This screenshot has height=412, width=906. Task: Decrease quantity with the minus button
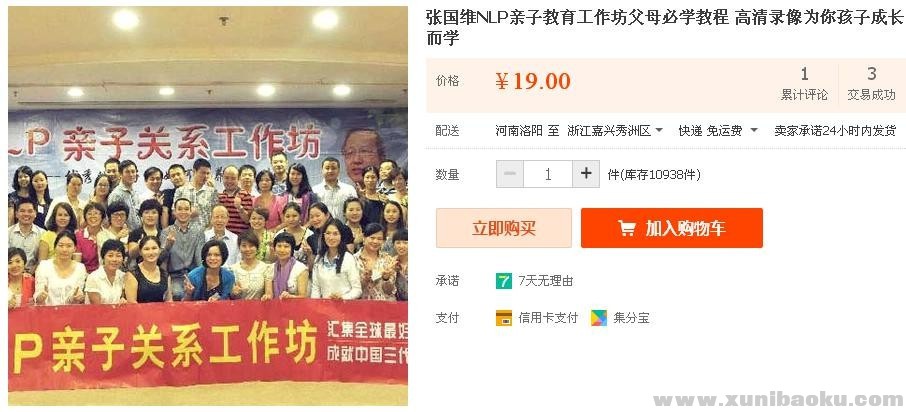(510, 174)
